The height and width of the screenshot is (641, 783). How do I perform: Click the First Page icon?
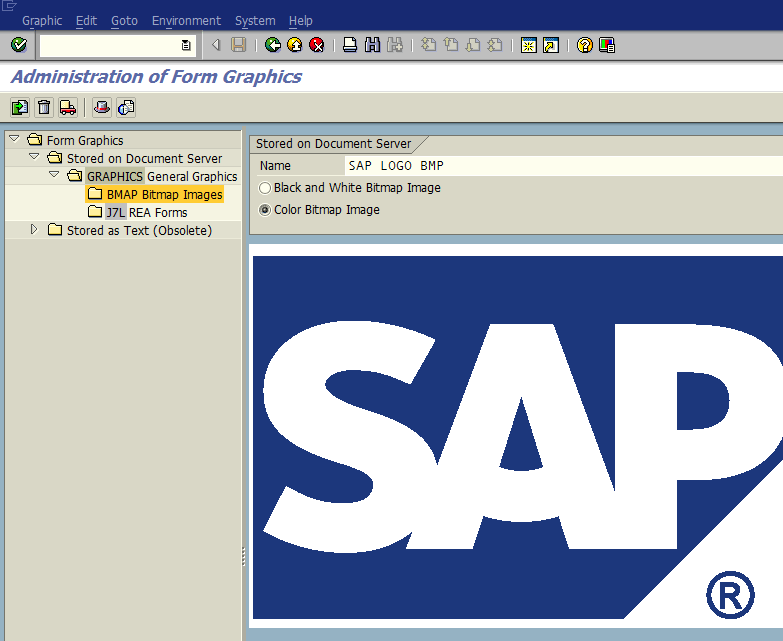[x=428, y=45]
